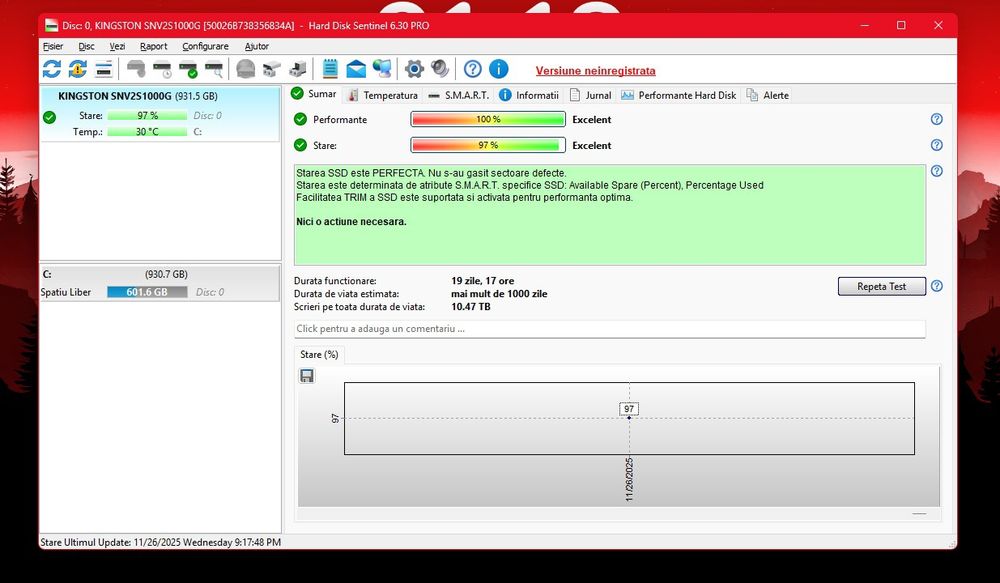Click the refresh icon with warning triangle
This screenshot has height=583, width=1000.
[77, 69]
